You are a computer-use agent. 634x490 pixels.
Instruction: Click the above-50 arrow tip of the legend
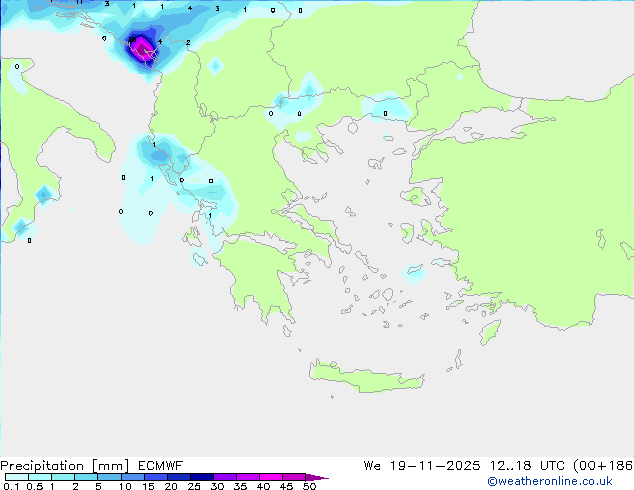pyautogui.click(x=317, y=477)
